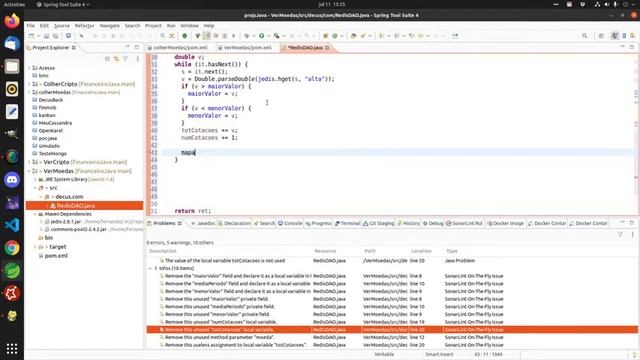Viewport: 640px width, 360px height.
Task: Click the Collapse All icon in Project Explorer
Action: click(107, 59)
